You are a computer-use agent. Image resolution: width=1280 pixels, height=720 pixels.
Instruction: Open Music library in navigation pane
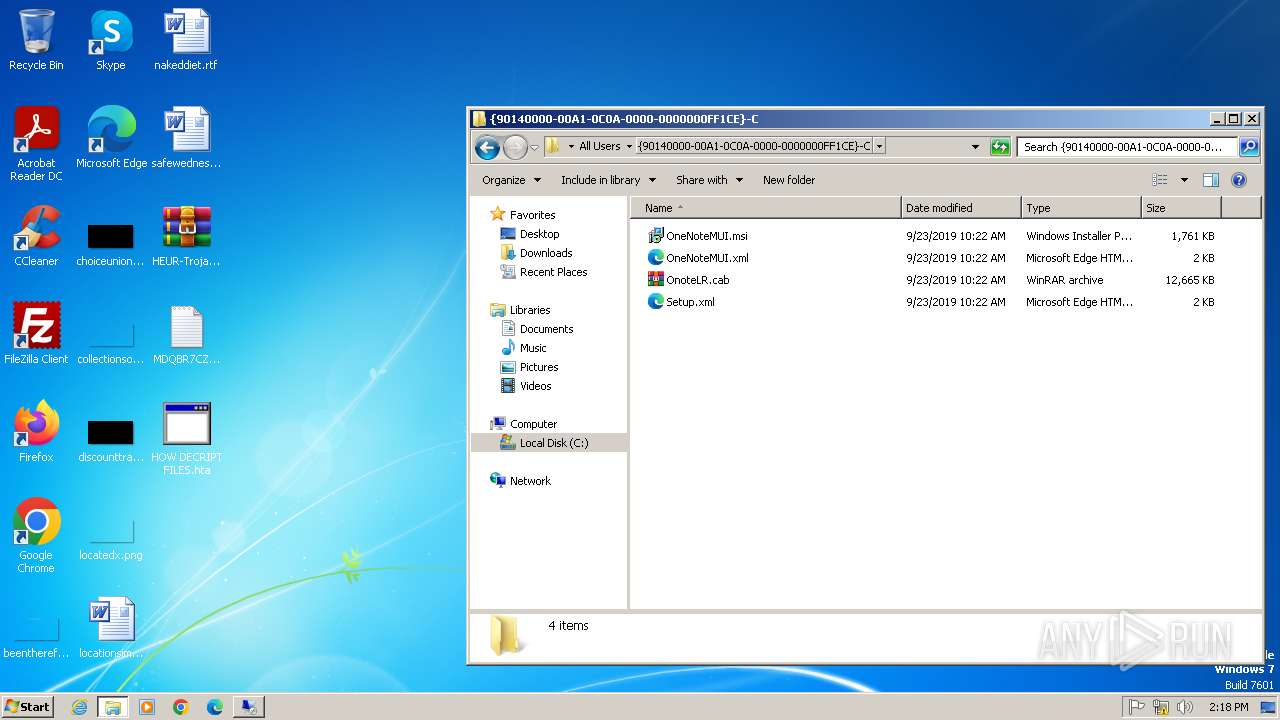pos(533,348)
